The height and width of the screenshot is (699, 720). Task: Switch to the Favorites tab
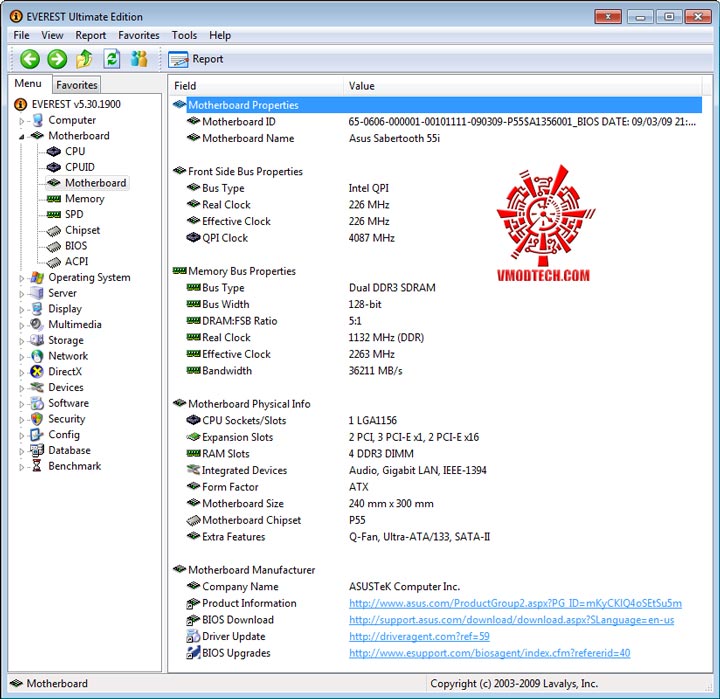point(77,85)
